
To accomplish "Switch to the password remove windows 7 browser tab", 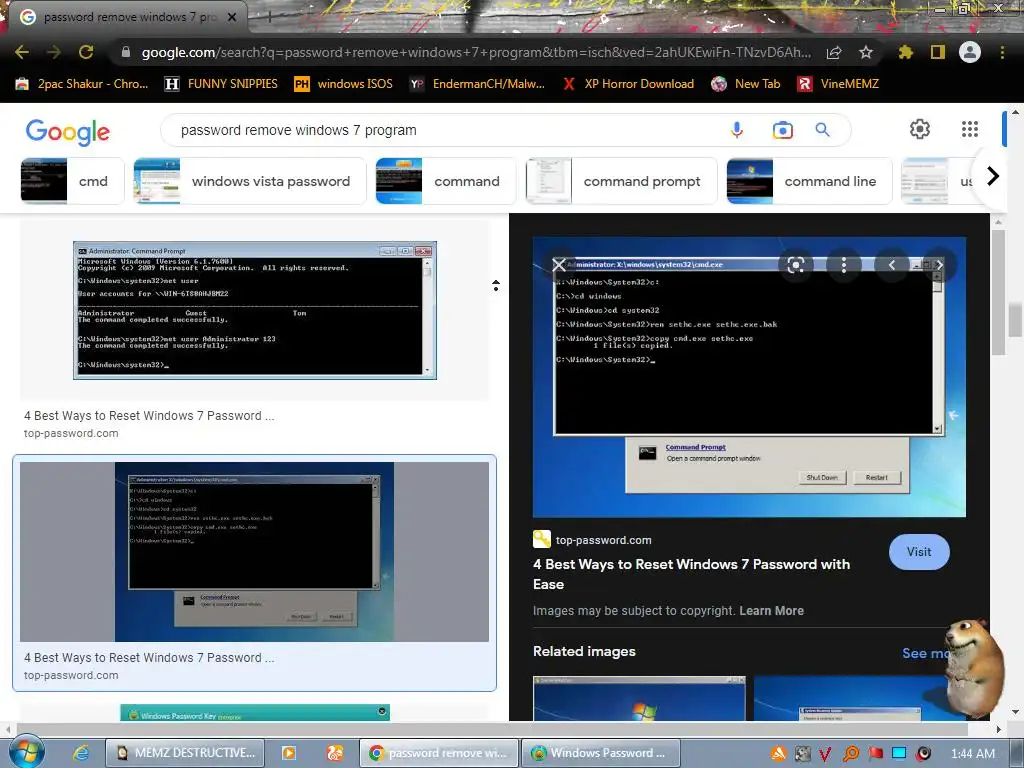I will click(127, 17).
